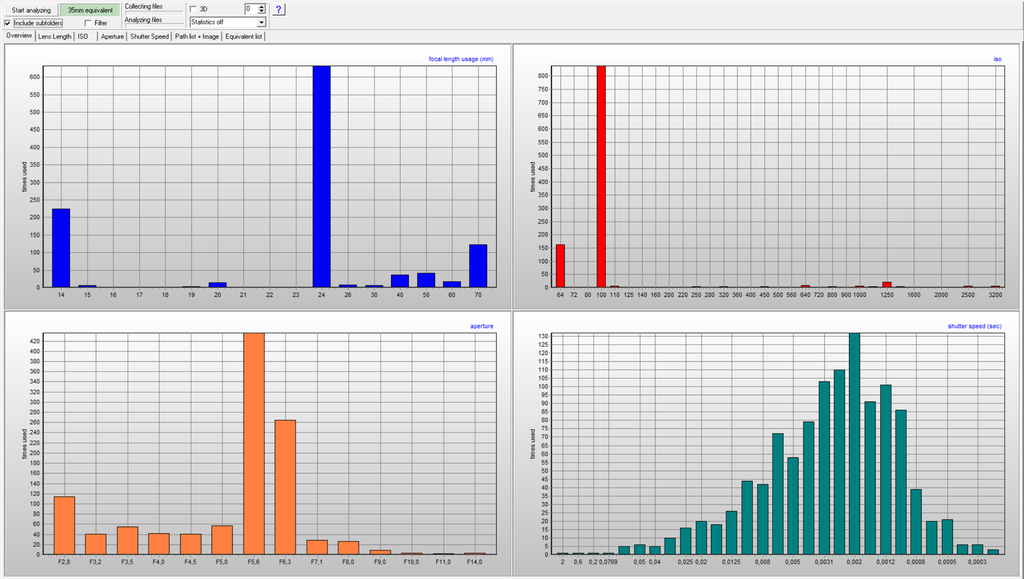
Task: Enable the Filter checkbox
Action: click(x=88, y=23)
